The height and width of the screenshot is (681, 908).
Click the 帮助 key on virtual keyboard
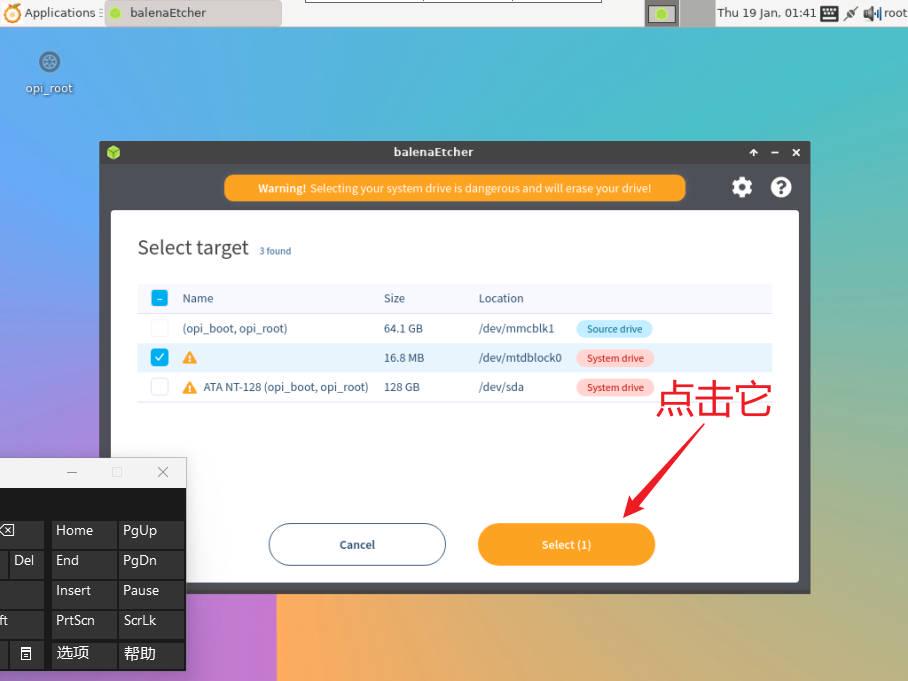151,656
